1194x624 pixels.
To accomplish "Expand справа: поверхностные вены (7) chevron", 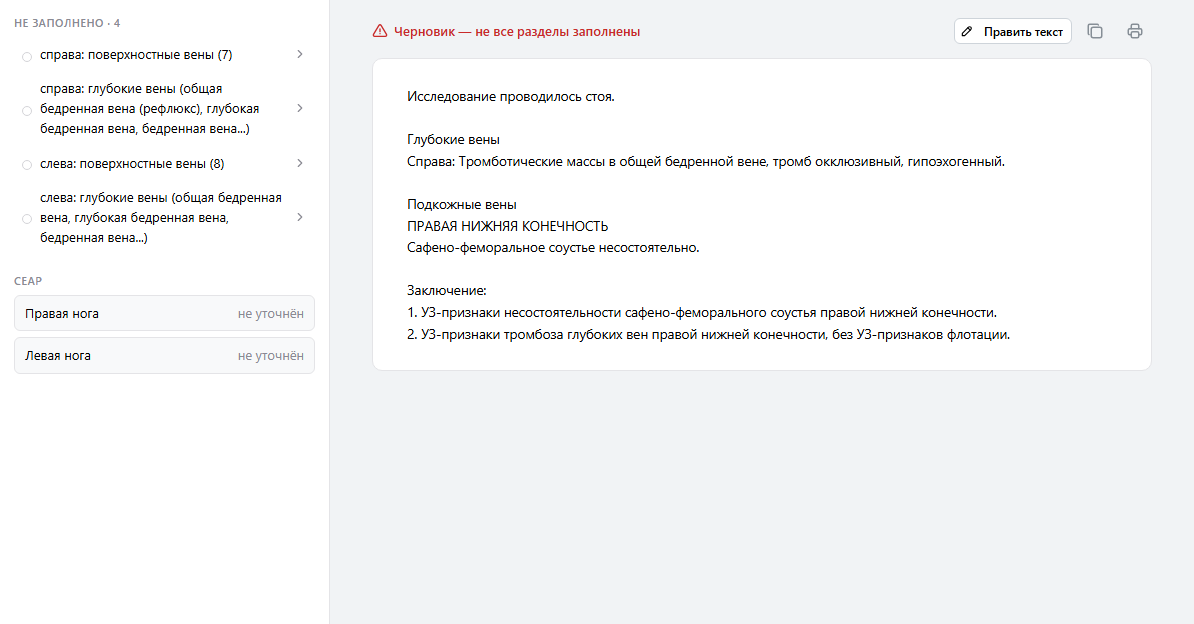I will coord(300,54).
